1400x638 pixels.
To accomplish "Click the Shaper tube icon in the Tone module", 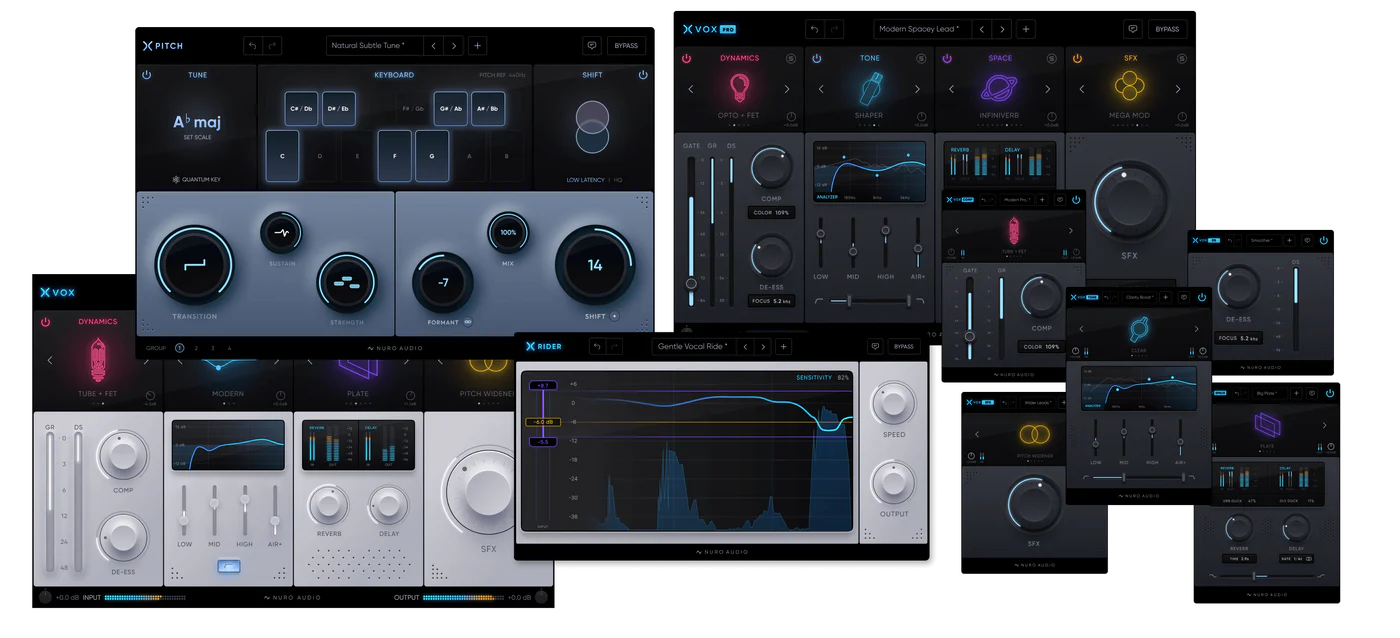I will (869, 90).
